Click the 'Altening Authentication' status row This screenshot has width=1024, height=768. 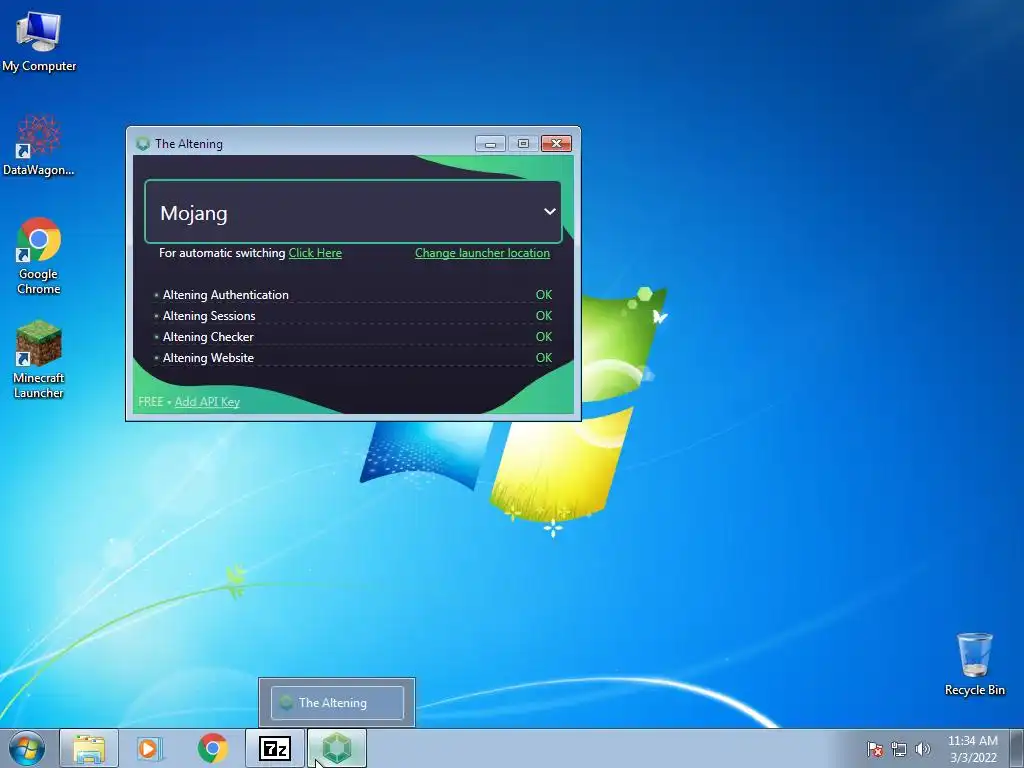[x=353, y=295]
